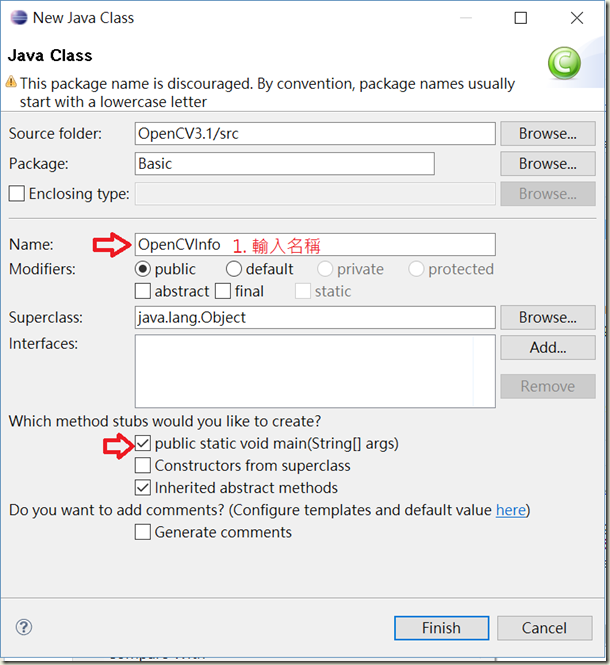Viewport: 610px width, 665px height.
Task: Click the Source folder input field
Action: [x=315, y=134]
